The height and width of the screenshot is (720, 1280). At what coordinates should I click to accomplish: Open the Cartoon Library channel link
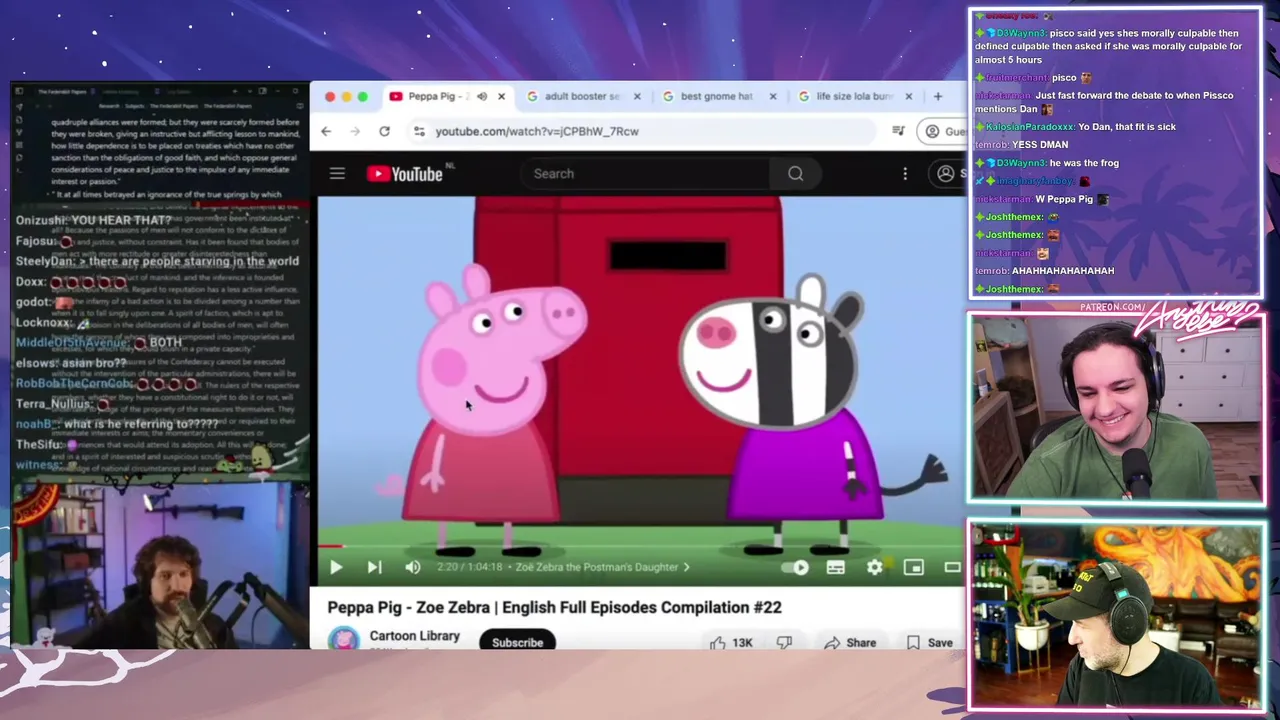[414, 636]
